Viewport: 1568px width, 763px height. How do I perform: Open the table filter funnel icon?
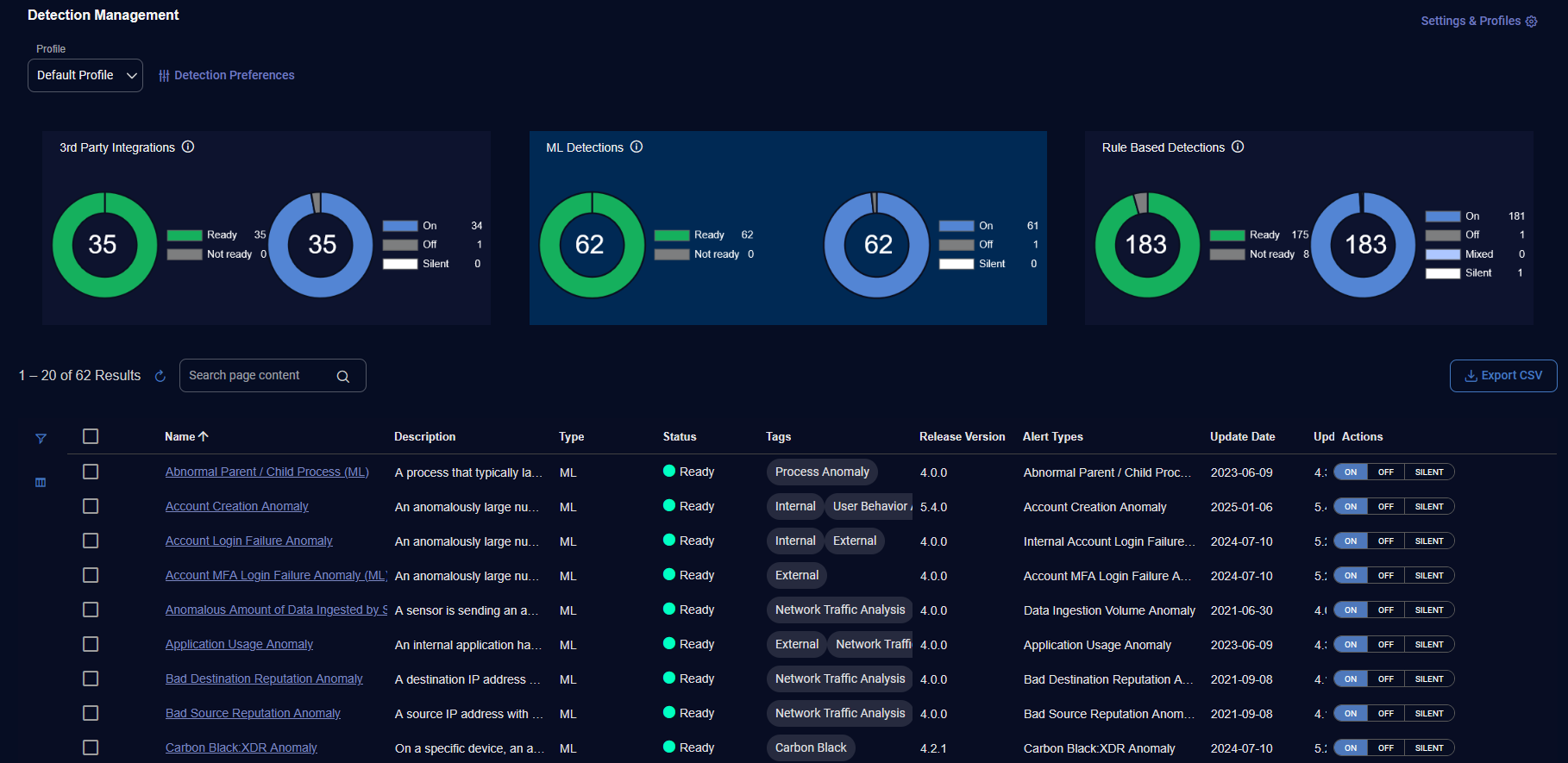(41, 439)
